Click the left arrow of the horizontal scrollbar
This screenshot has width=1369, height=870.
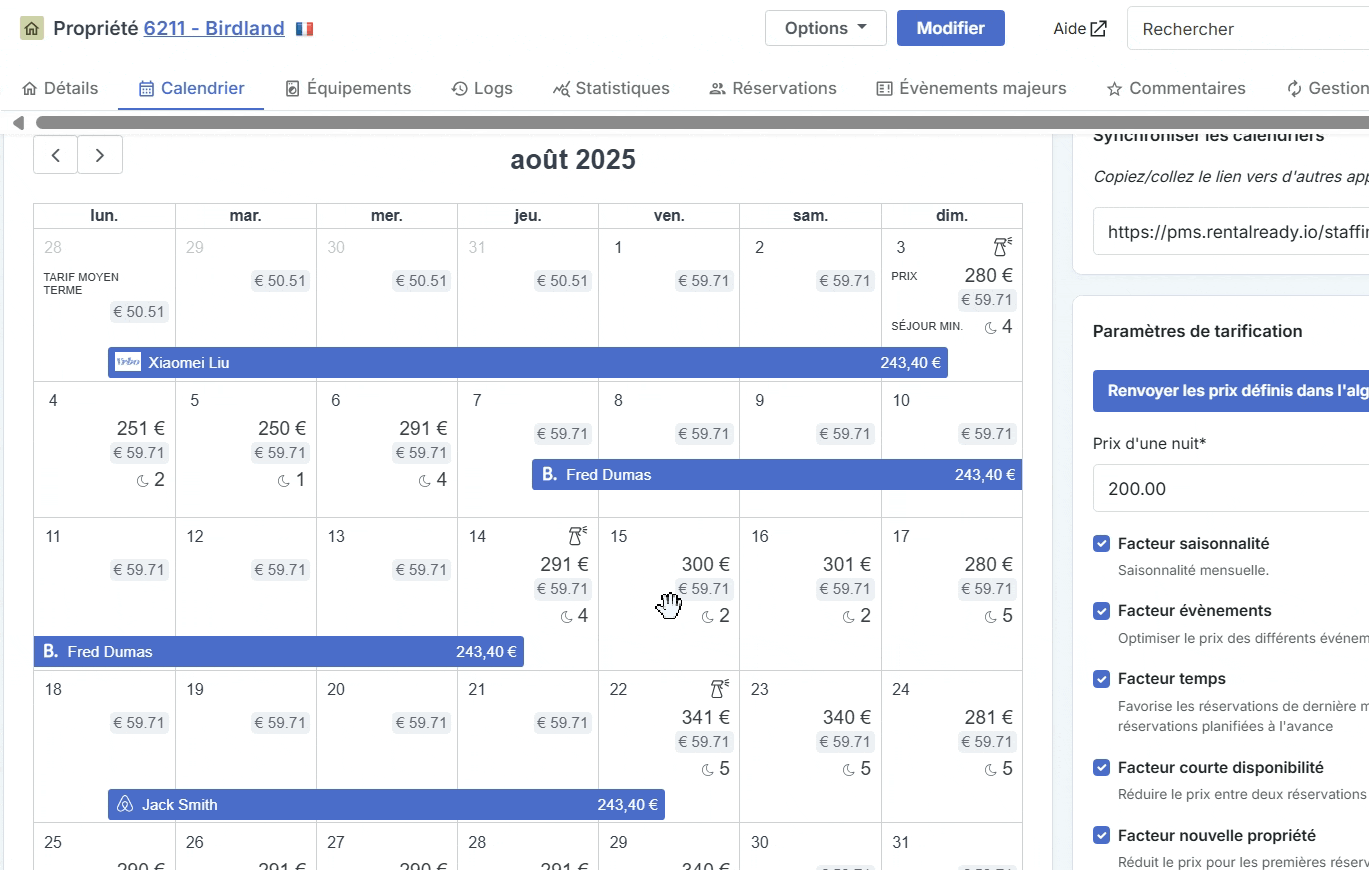(x=18, y=123)
